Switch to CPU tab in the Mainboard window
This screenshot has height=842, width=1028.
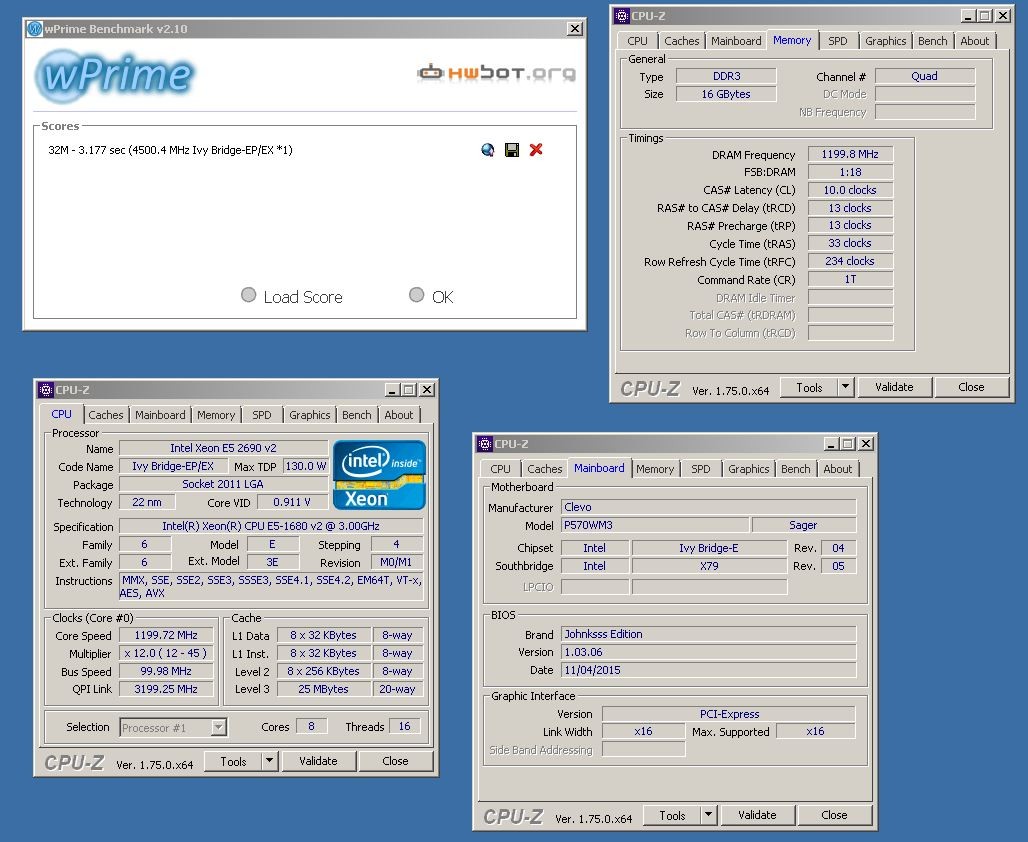coord(500,469)
